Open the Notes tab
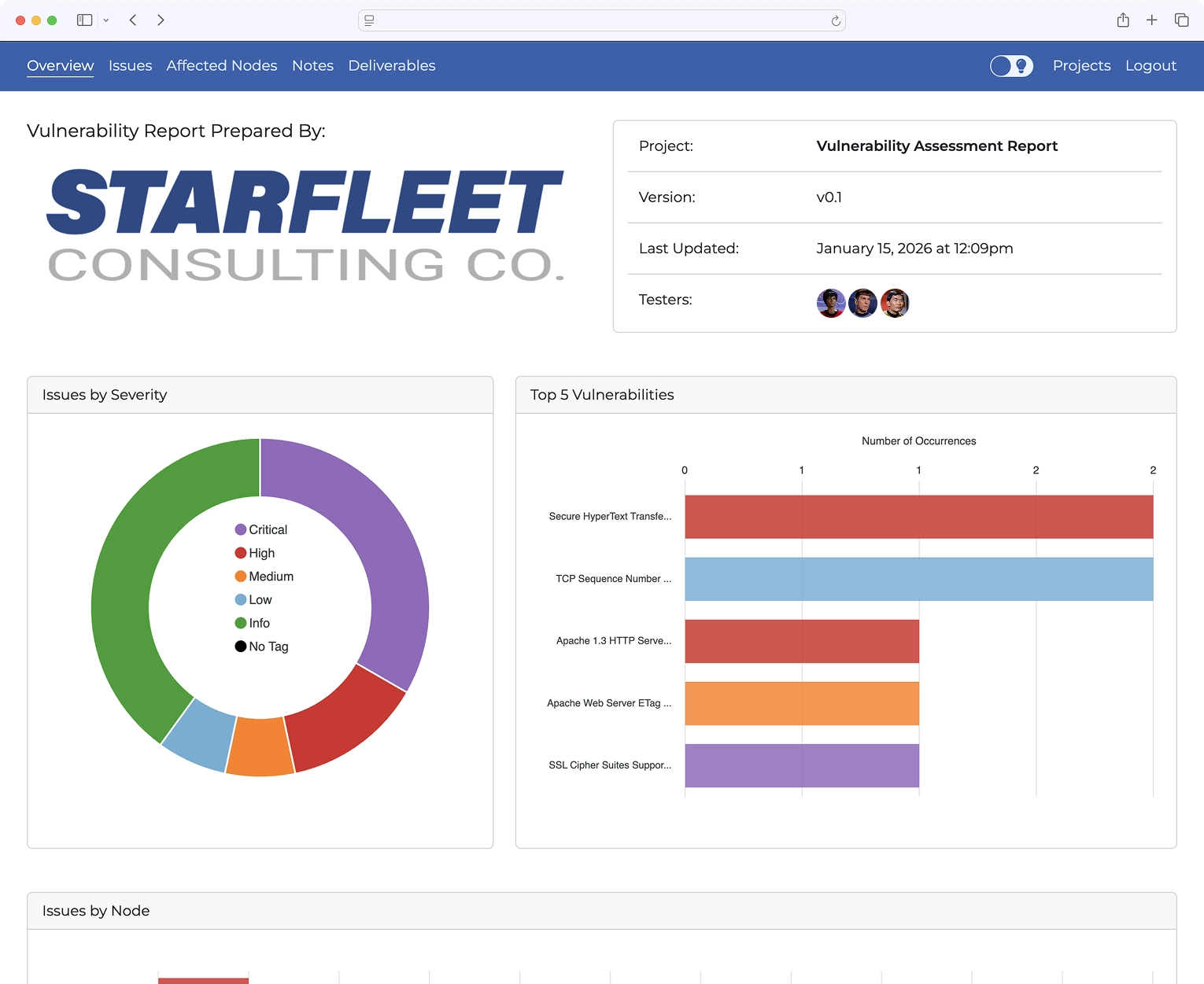This screenshot has height=984, width=1204. point(312,66)
